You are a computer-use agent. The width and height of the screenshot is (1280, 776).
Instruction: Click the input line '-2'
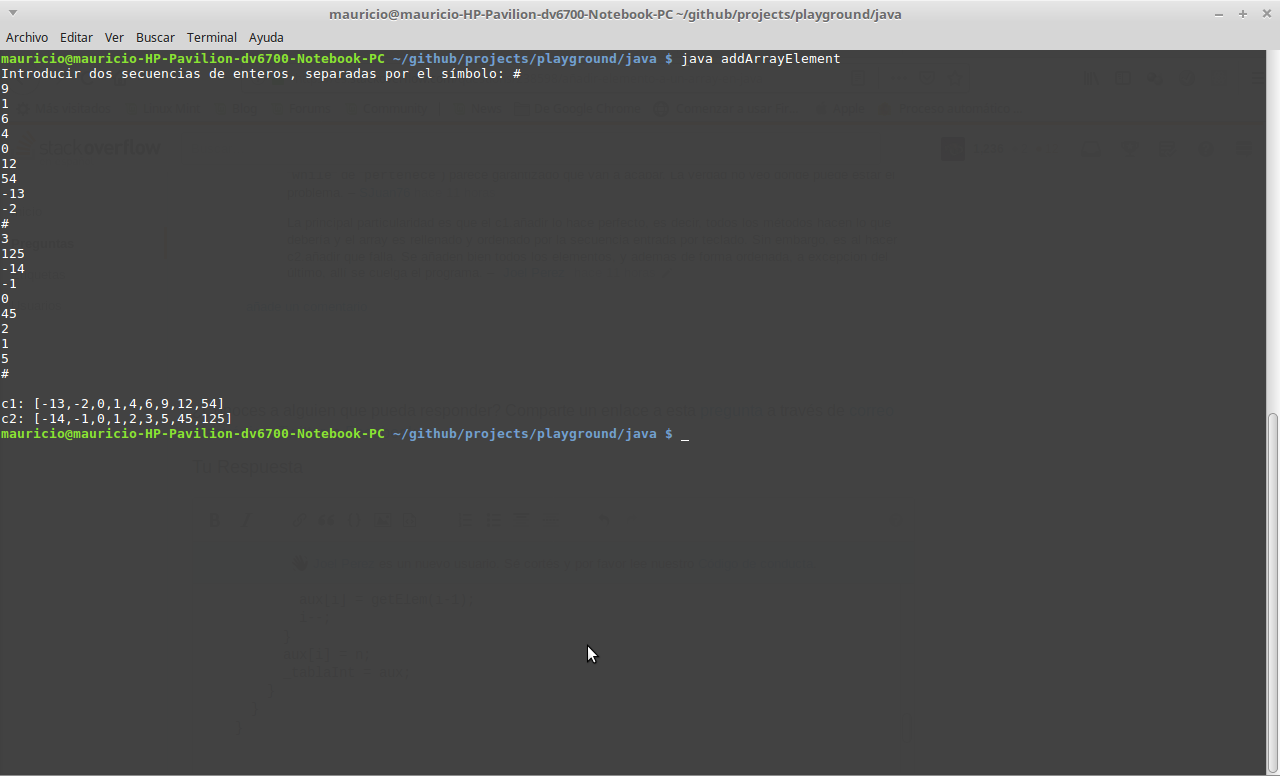pyautogui.click(x=9, y=209)
